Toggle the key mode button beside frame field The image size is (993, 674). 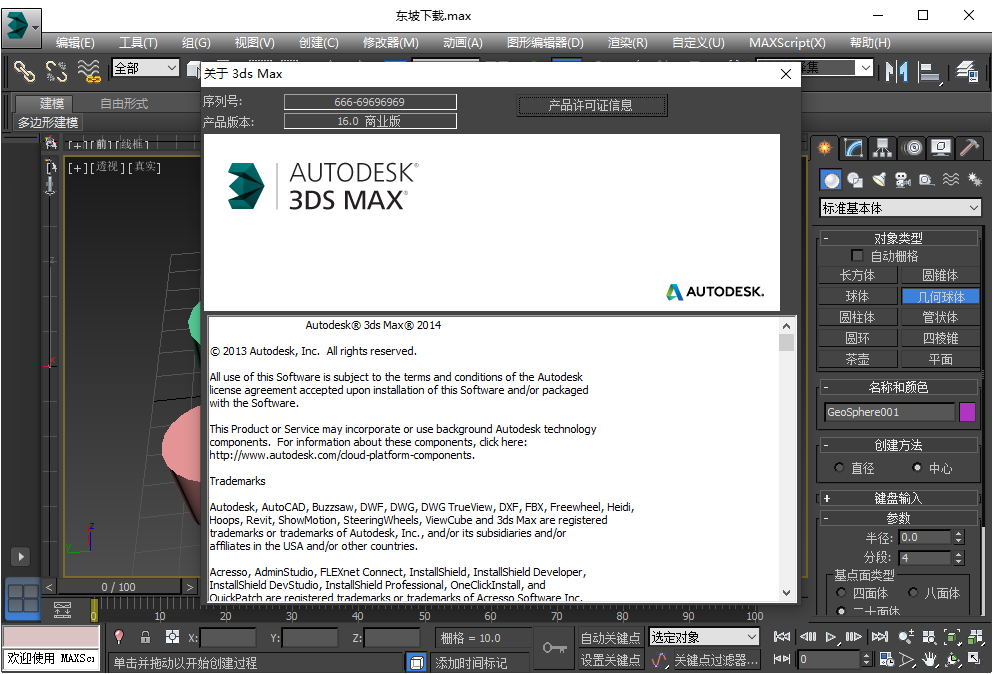[782, 659]
